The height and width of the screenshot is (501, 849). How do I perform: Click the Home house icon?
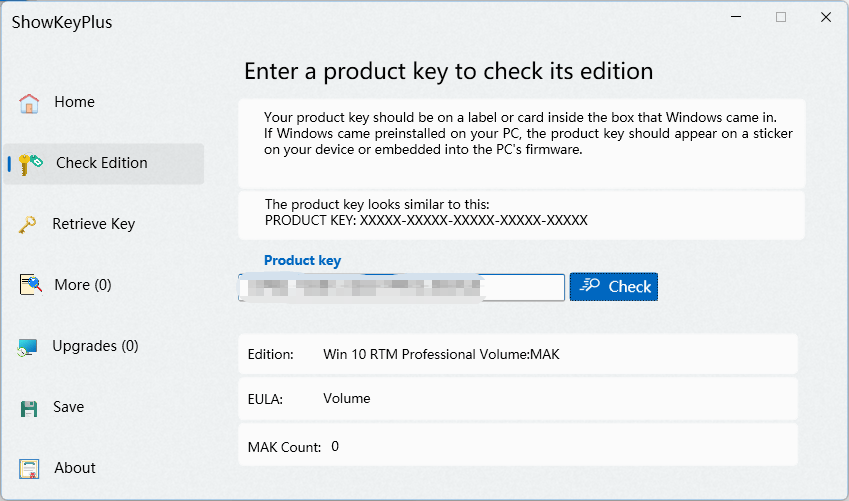(29, 103)
